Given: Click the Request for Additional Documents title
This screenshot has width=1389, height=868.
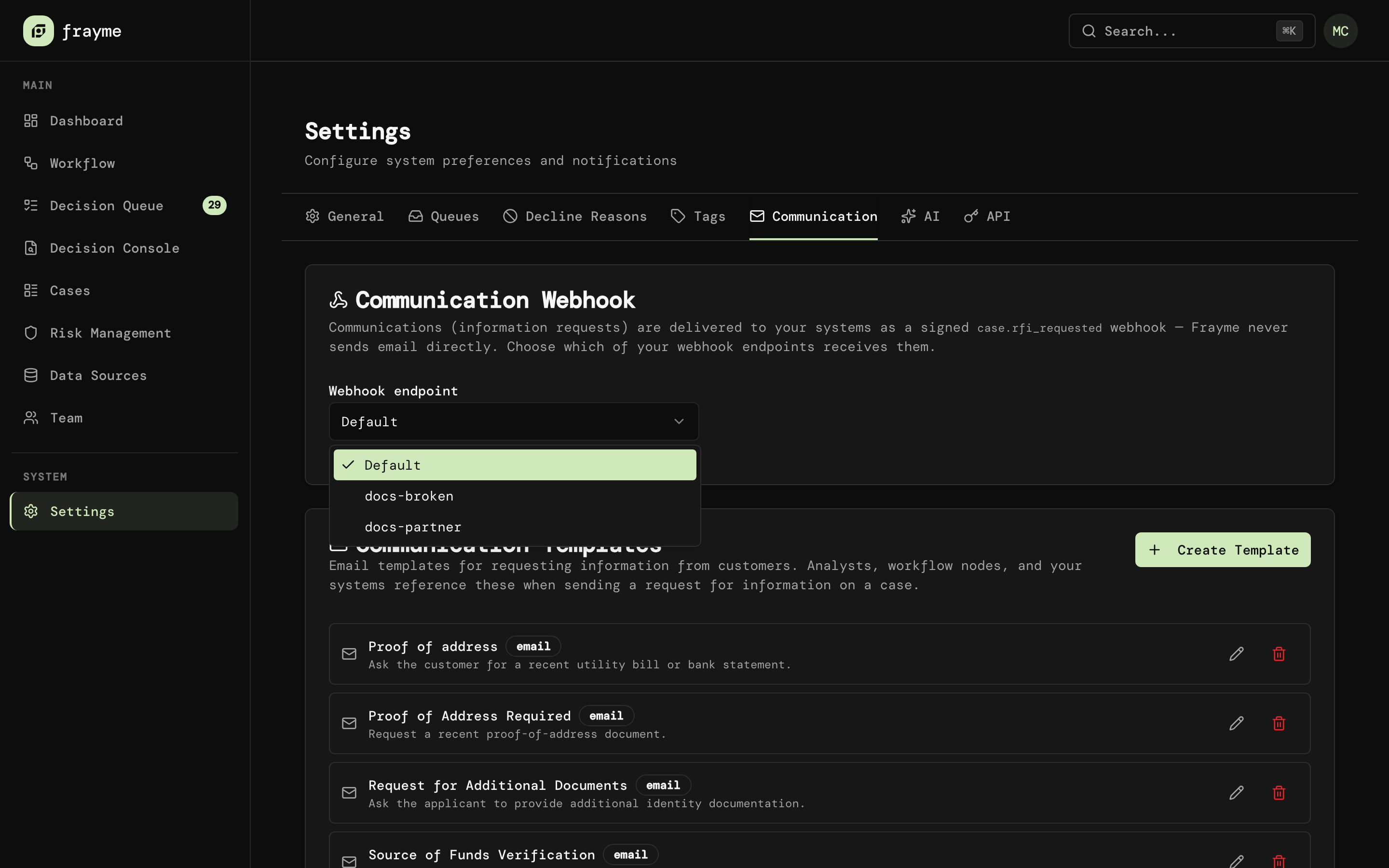Looking at the screenshot, I should tap(498, 786).
